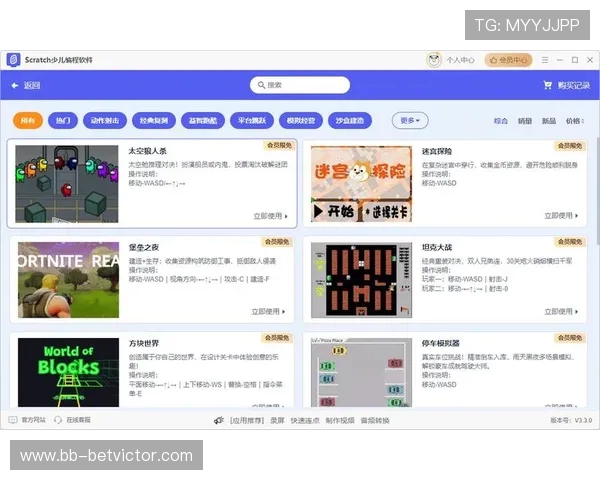Filter by 沙盒建造 category

point(350,121)
